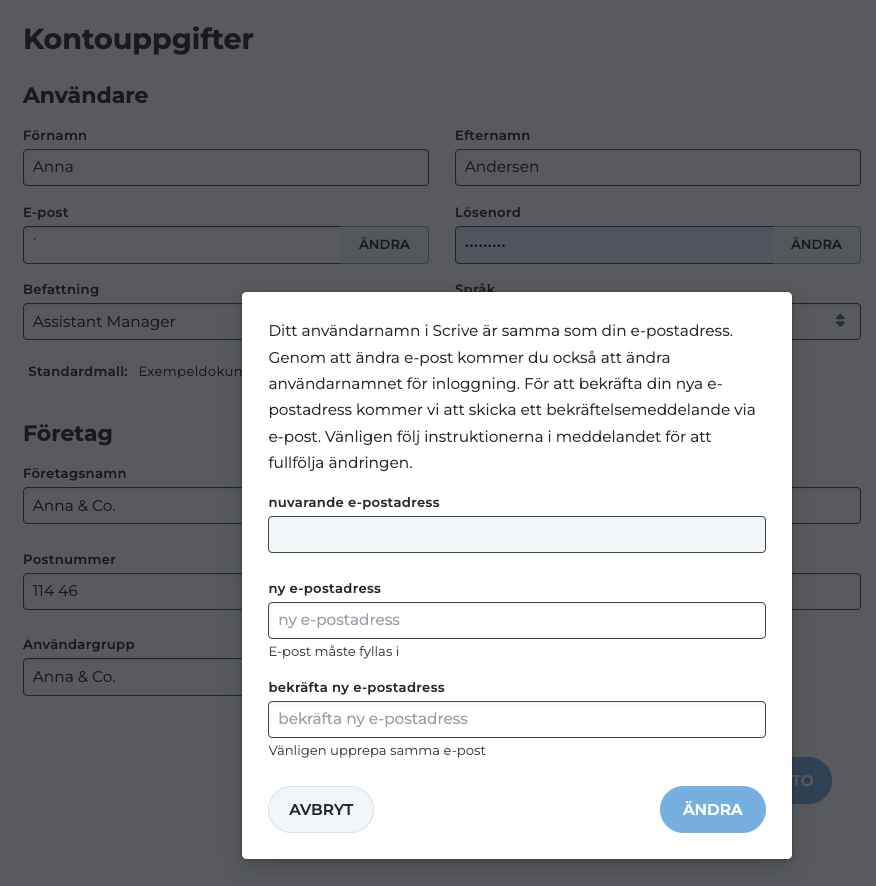876x886 pixels.
Task: Click the Förnamn field containing Anna
Action: [x=225, y=167]
